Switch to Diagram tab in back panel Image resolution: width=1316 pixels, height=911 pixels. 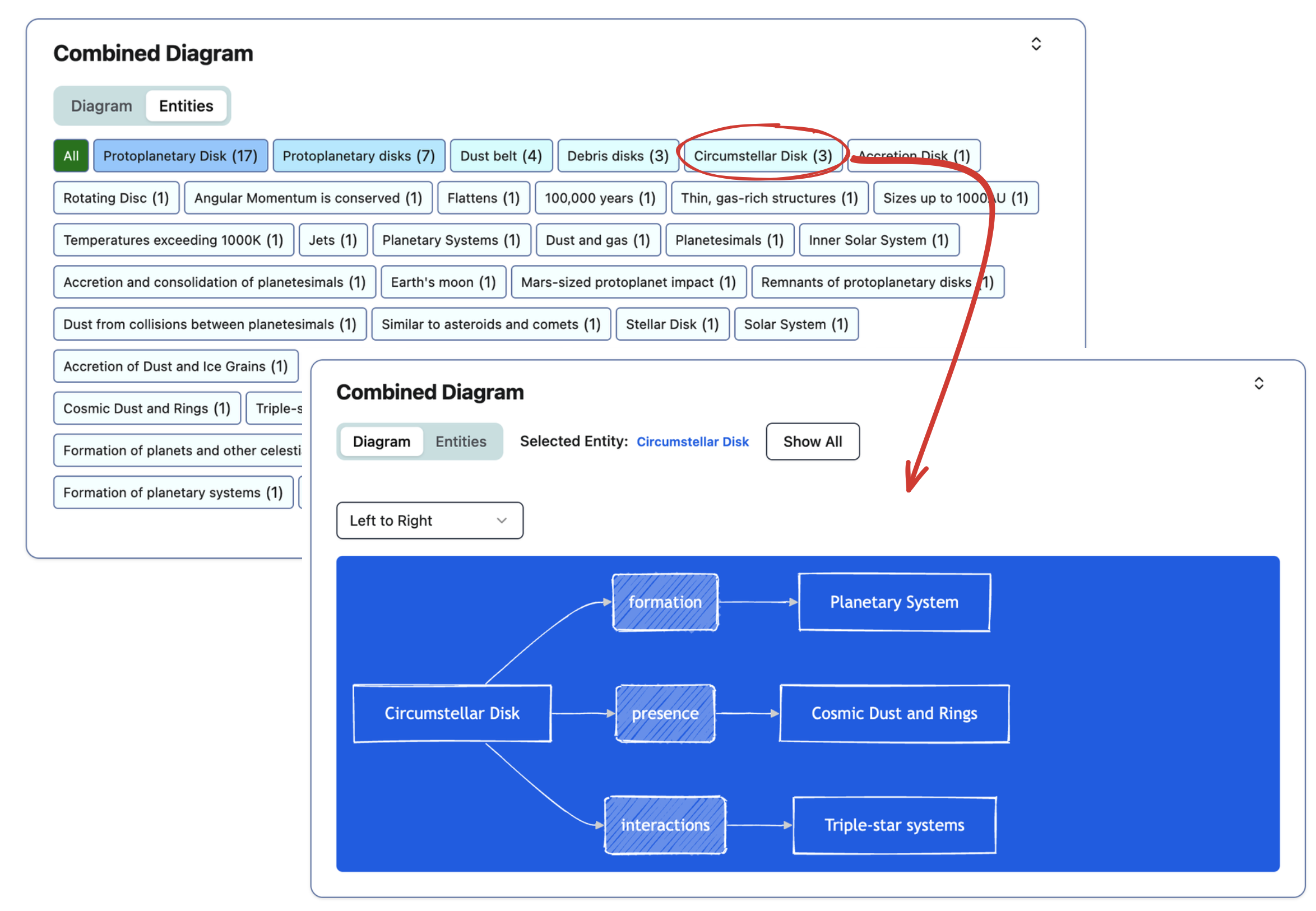101,105
